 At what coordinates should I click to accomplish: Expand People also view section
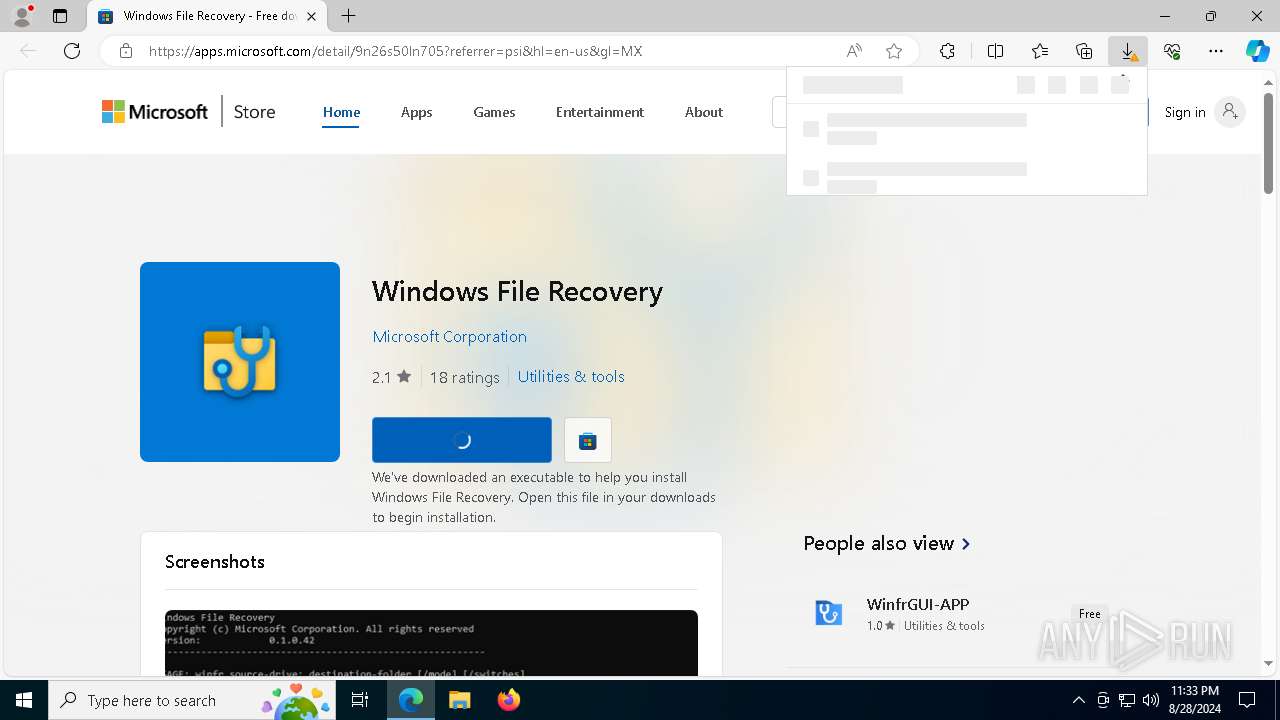887,543
